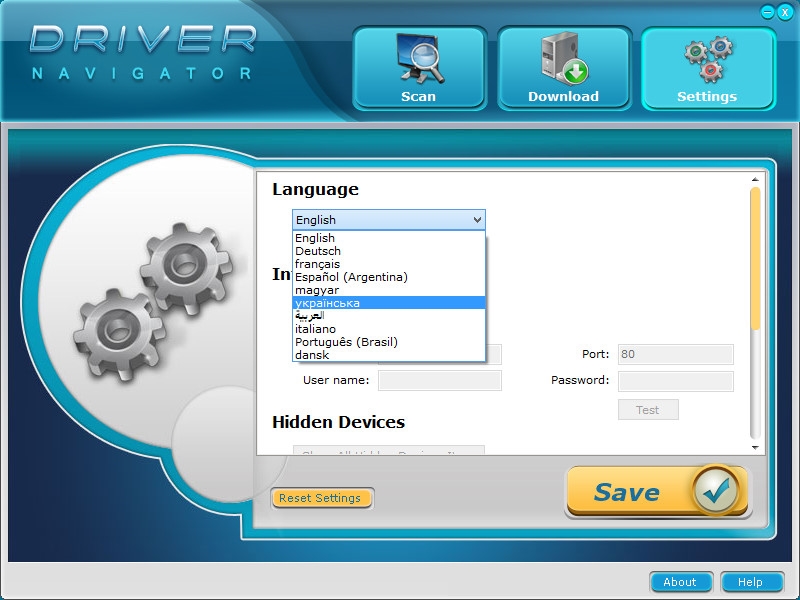Click the Port input field
Image resolution: width=800 pixels, height=600 pixels.
pyautogui.click(x=676, y=354)
